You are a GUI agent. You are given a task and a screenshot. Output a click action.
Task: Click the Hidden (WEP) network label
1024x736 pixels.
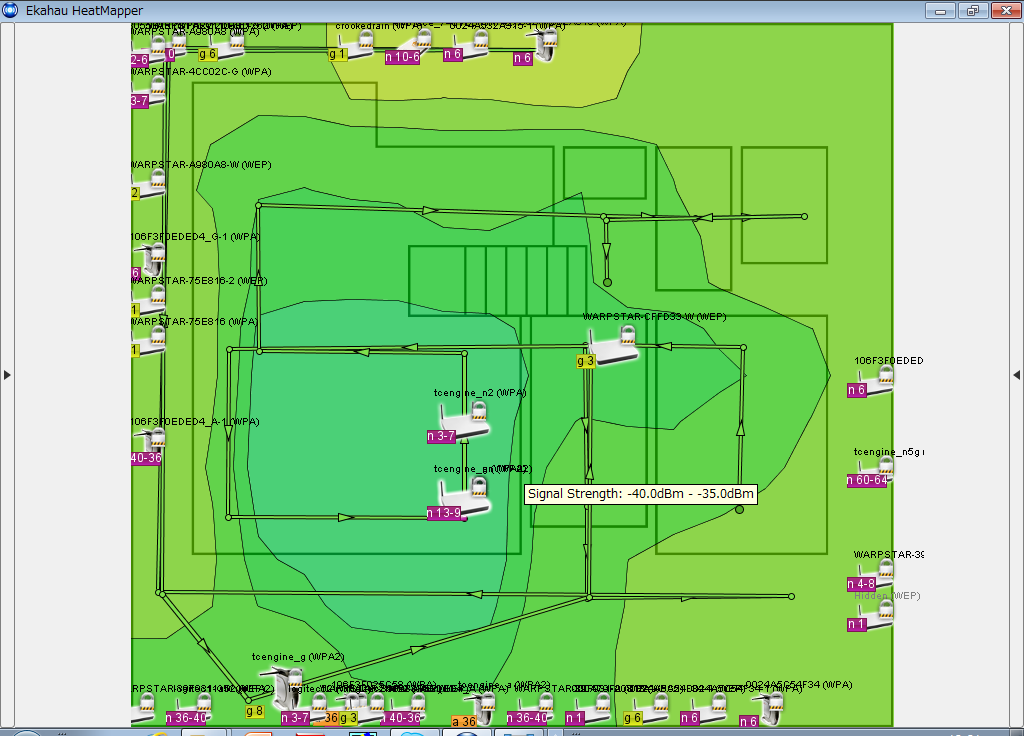pyautogui.click(x=887, y=596)
